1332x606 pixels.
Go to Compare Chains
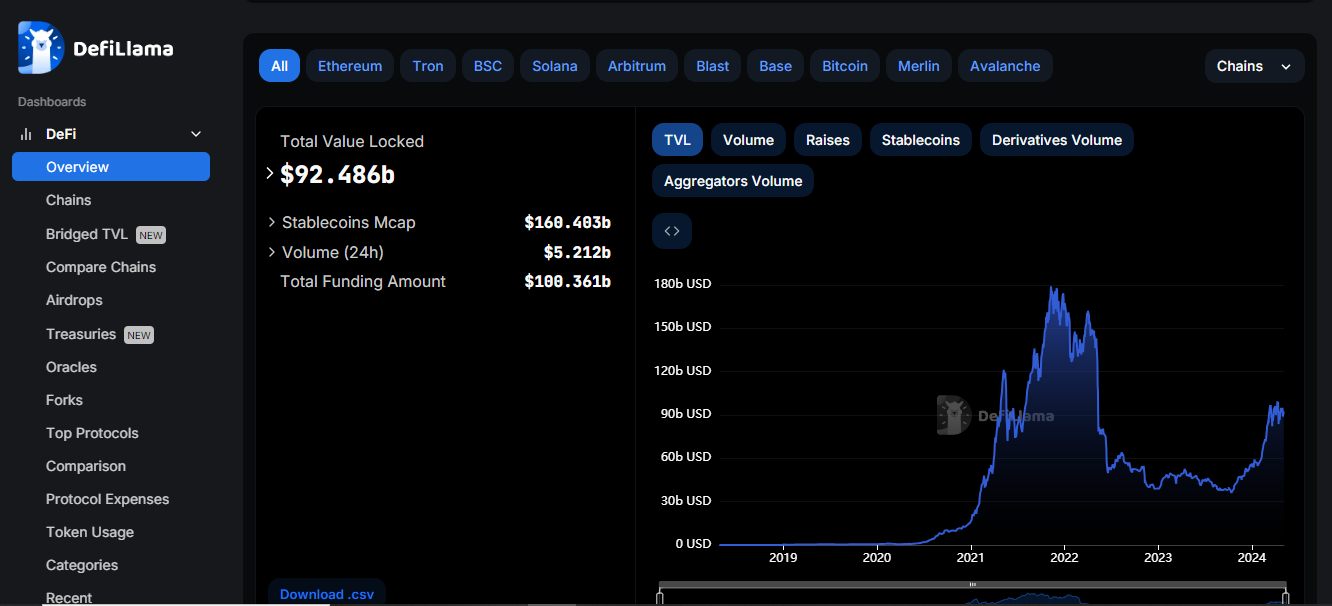pos(101,267)
